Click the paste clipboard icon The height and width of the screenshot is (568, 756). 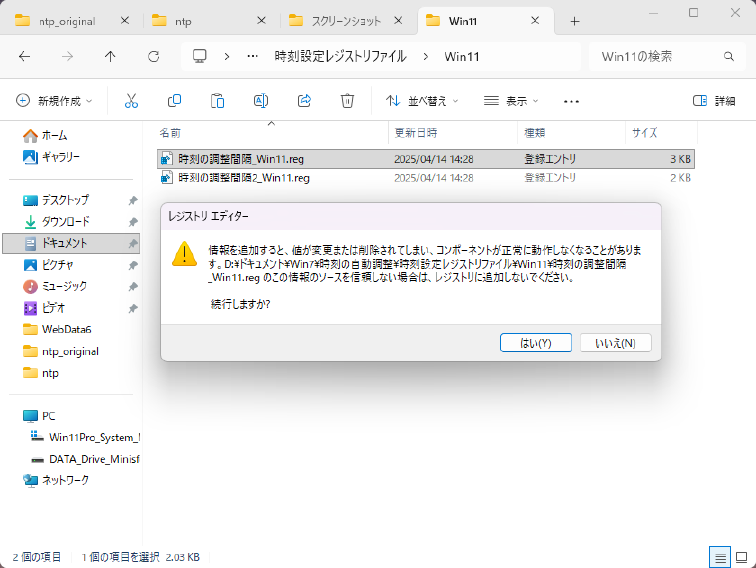[217, 101]
